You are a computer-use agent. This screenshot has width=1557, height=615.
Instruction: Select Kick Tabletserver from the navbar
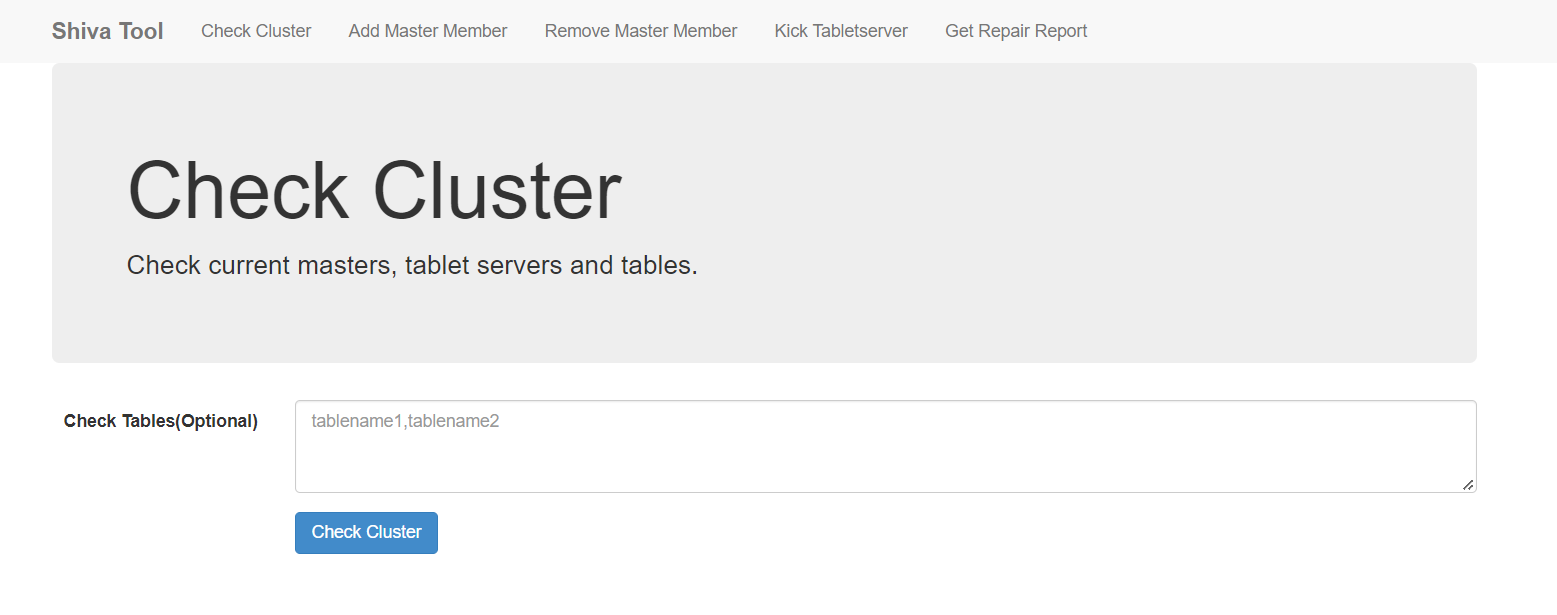click(x=840, y=31)
